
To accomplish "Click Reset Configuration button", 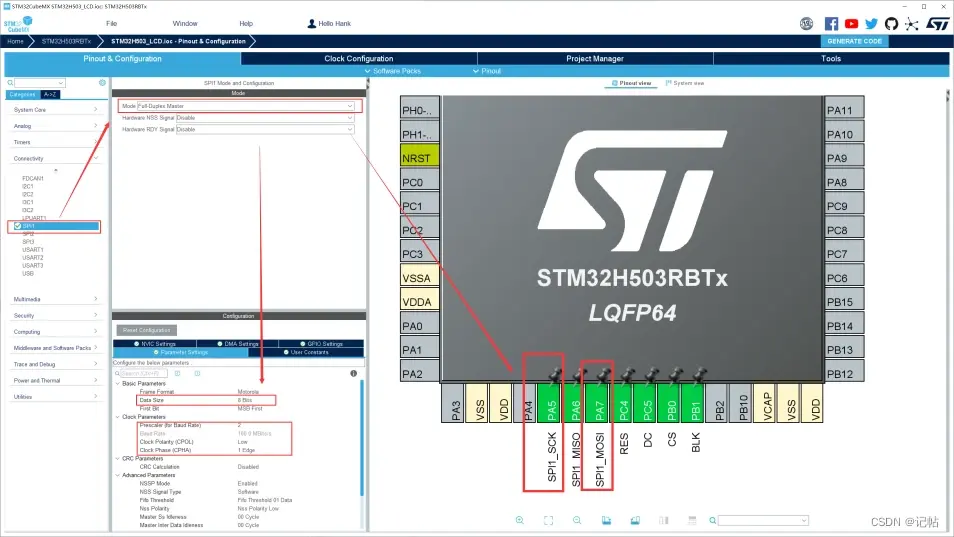I will pyautogui.click(x=147, y=330).
